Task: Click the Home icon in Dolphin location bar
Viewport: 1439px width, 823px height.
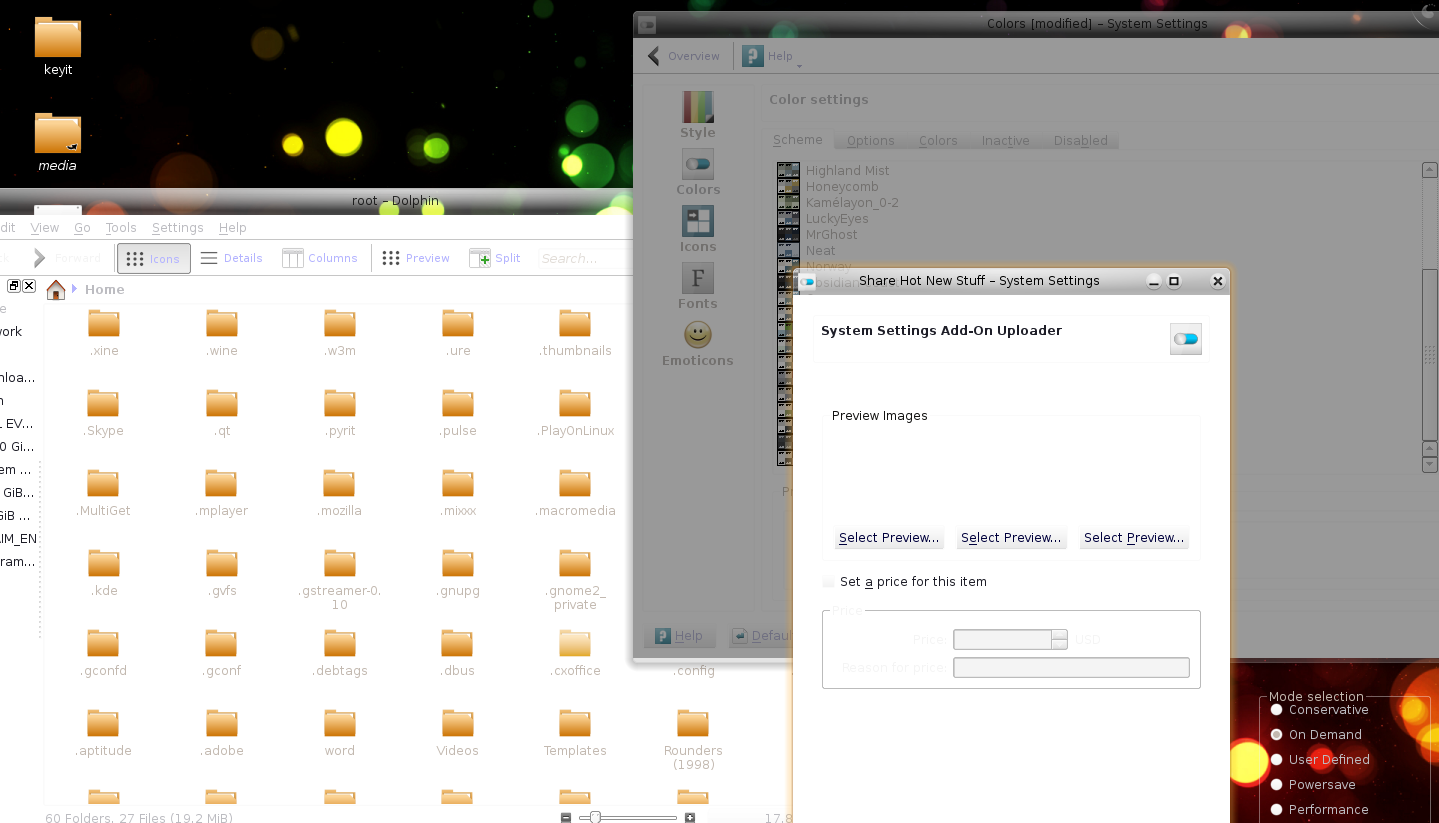Action: pyautogui.click(x=56, y=289)
